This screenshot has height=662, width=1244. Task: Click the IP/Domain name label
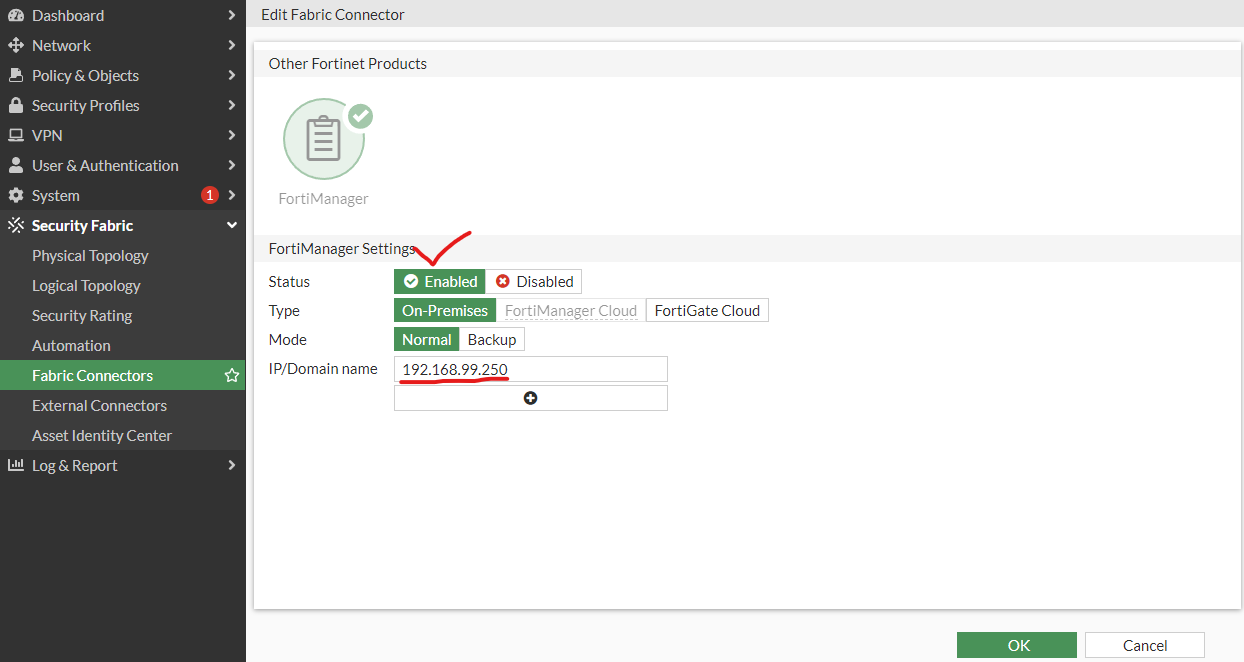[x=323, y=369]
